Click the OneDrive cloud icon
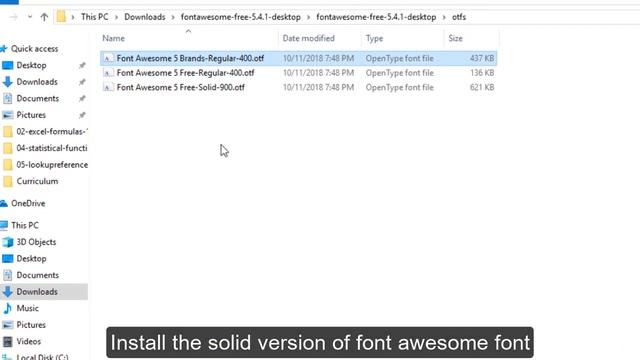This screenshot has height=360, width=640. (x=4, y=203)
